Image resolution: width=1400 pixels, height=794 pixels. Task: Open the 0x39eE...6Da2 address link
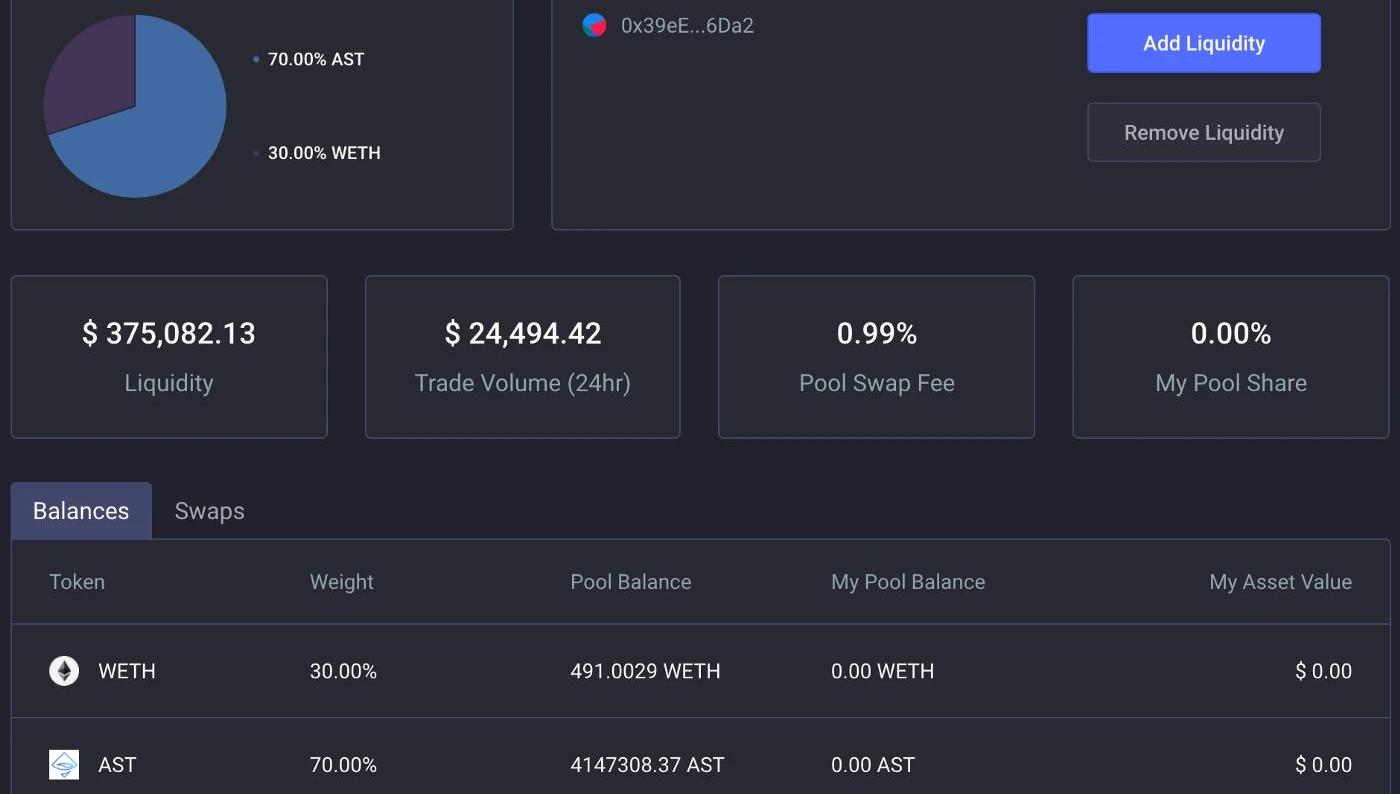tap(687, 26)
